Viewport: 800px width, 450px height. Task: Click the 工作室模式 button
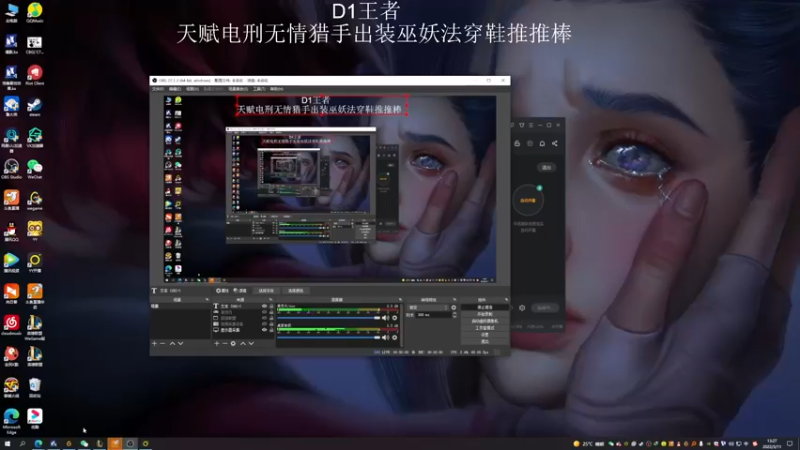[485, 328]
